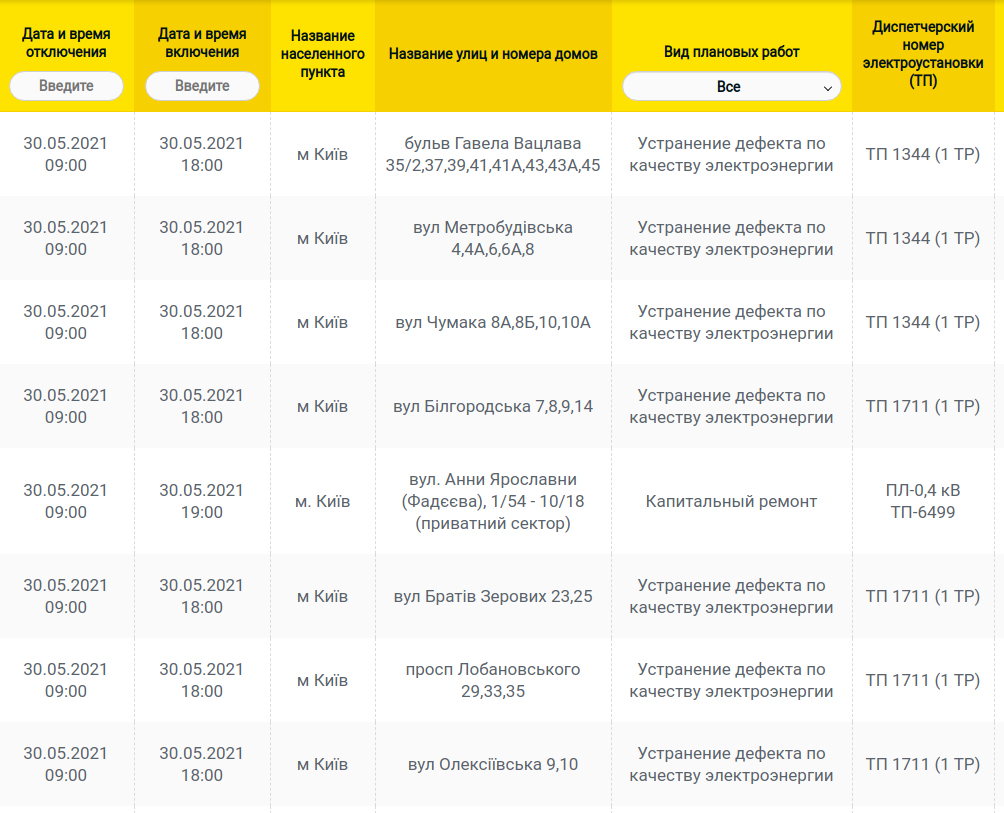Click the "Дата и время включения" column header
The image size is (1004, 813).
click(202, 43)
